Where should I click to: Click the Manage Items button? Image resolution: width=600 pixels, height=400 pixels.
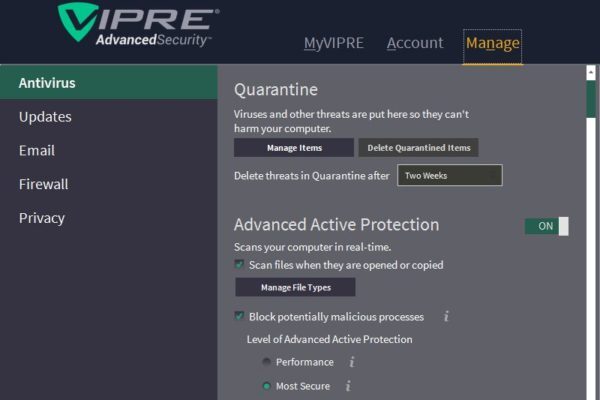click(294, 148)
